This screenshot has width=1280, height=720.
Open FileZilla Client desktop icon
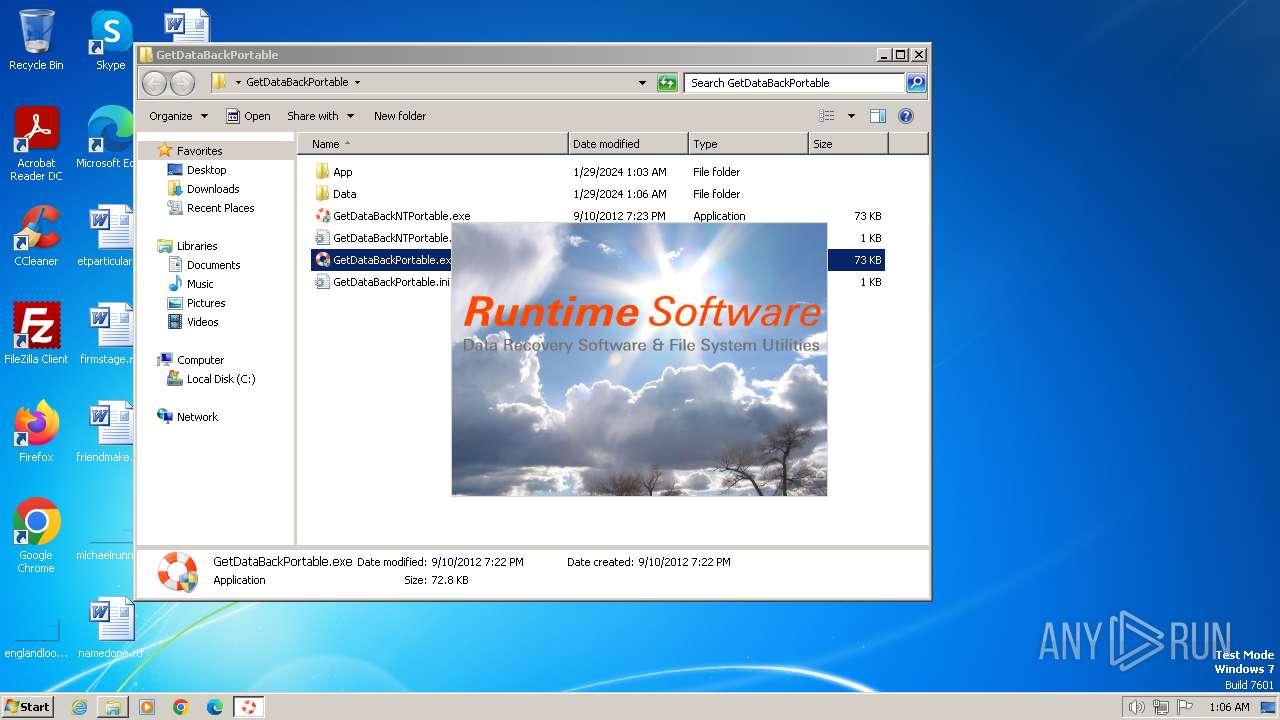36,334
